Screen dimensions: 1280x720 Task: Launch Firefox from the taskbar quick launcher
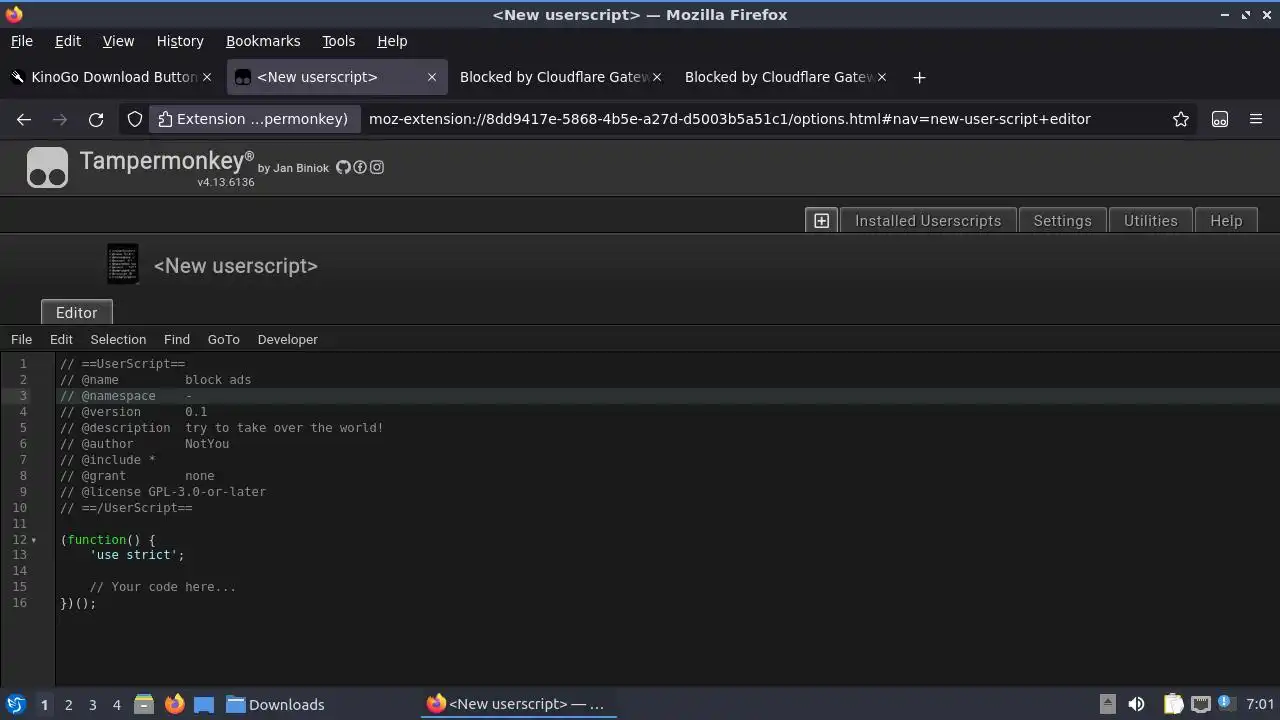click(174, 704)
